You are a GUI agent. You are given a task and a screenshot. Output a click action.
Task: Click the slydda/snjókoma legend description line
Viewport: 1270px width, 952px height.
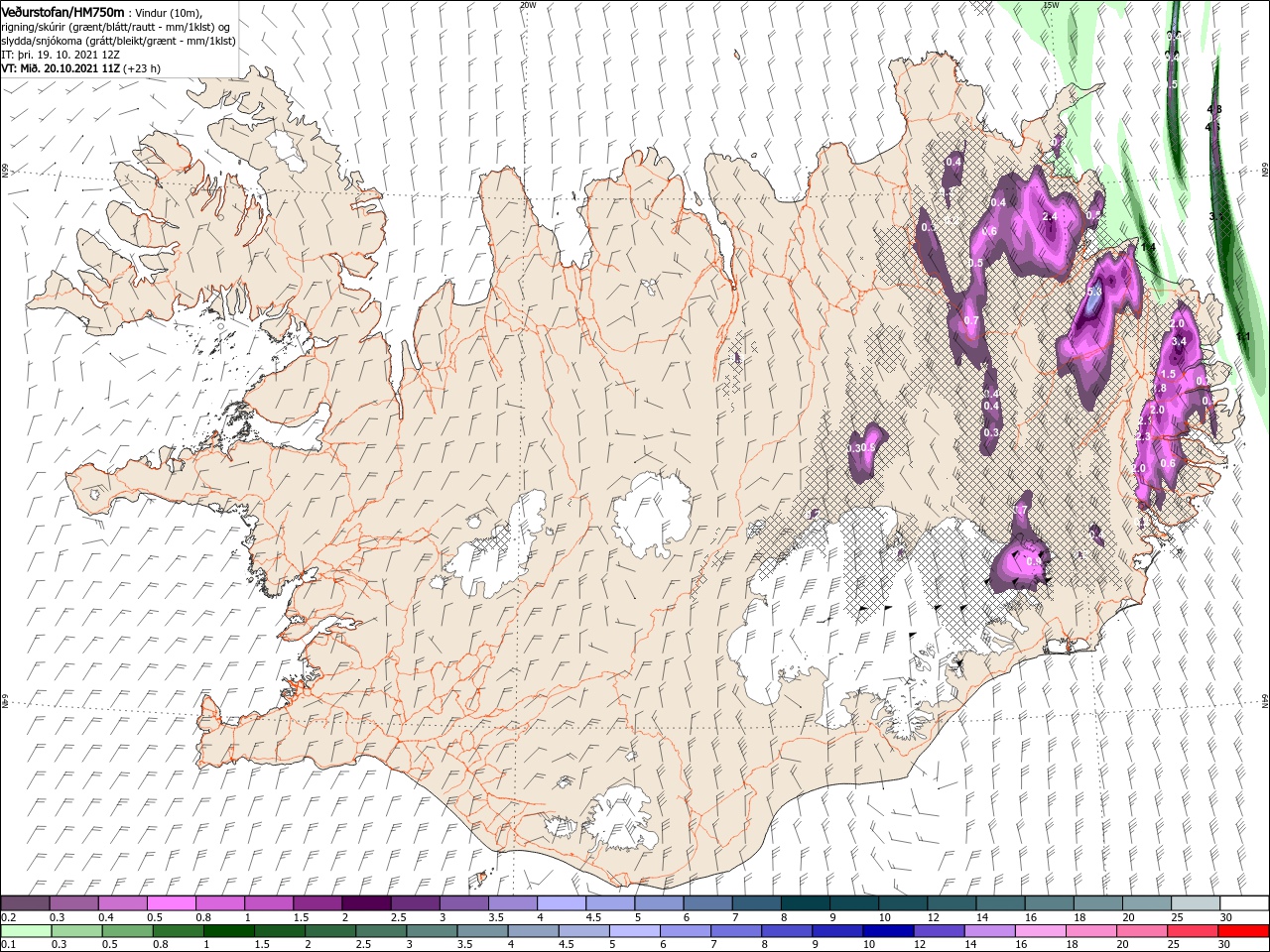118,40
